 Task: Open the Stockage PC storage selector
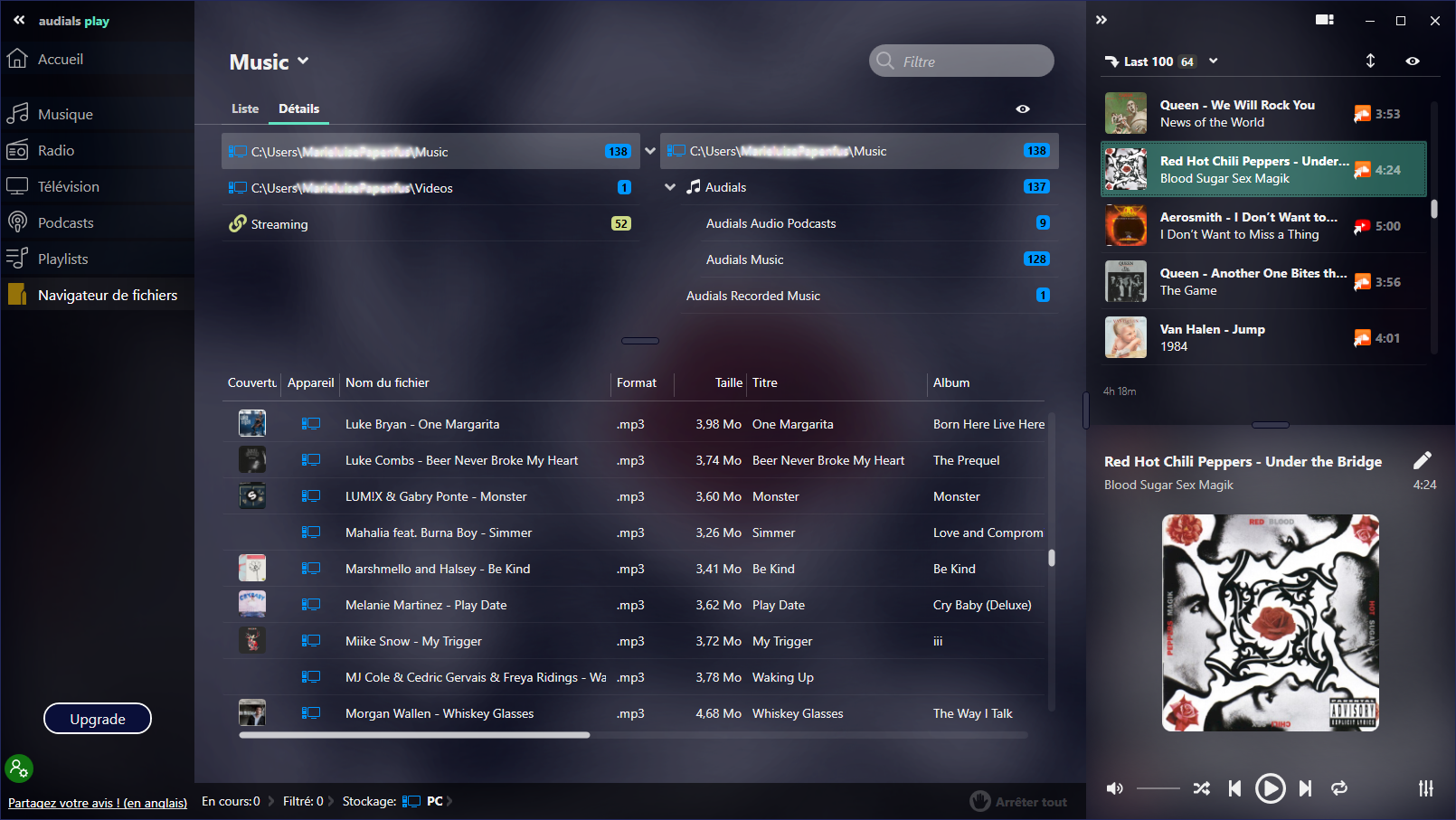427,801
